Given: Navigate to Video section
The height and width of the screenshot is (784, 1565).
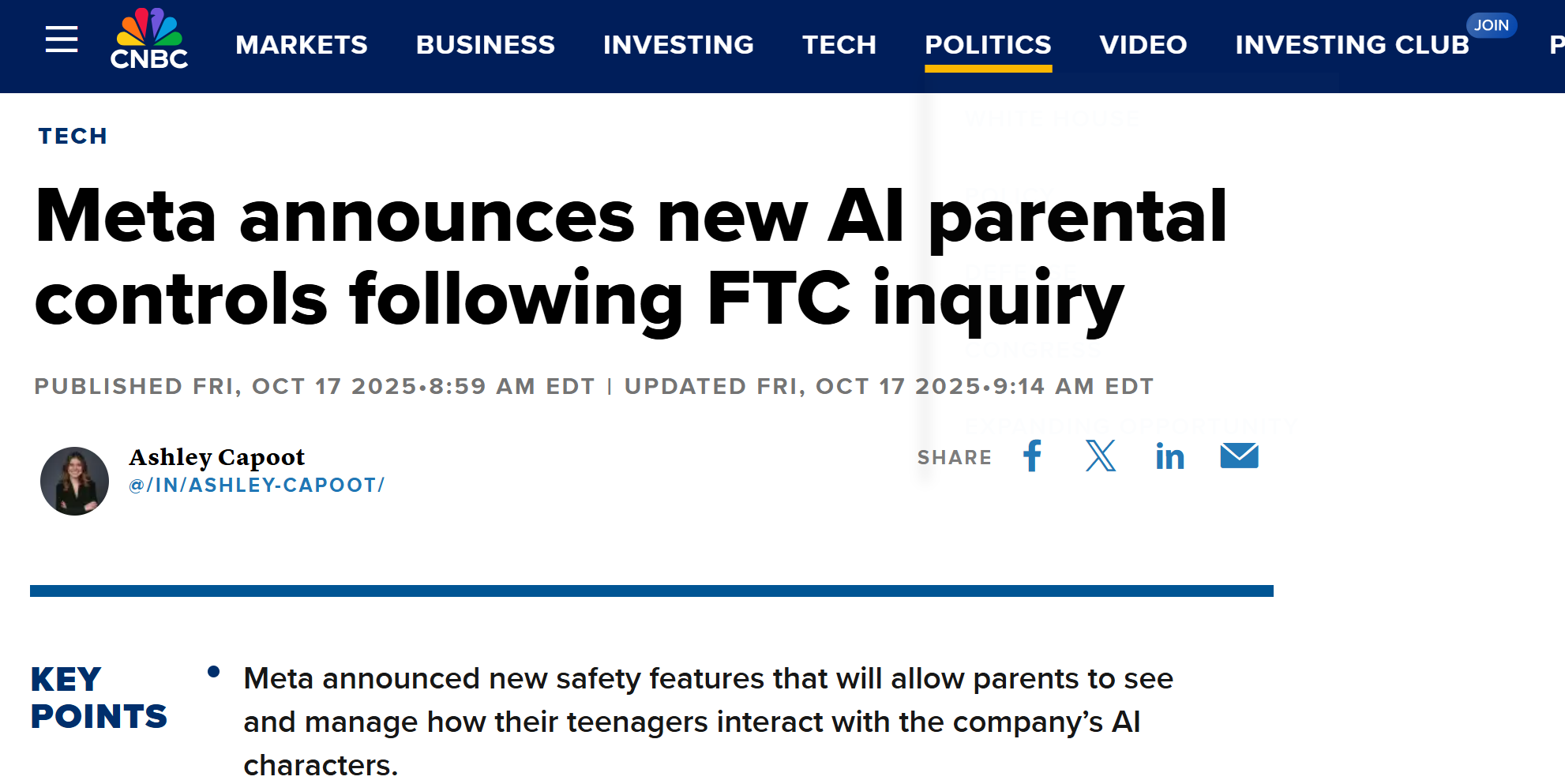Looking at the screenshot, I should 1143,45.
